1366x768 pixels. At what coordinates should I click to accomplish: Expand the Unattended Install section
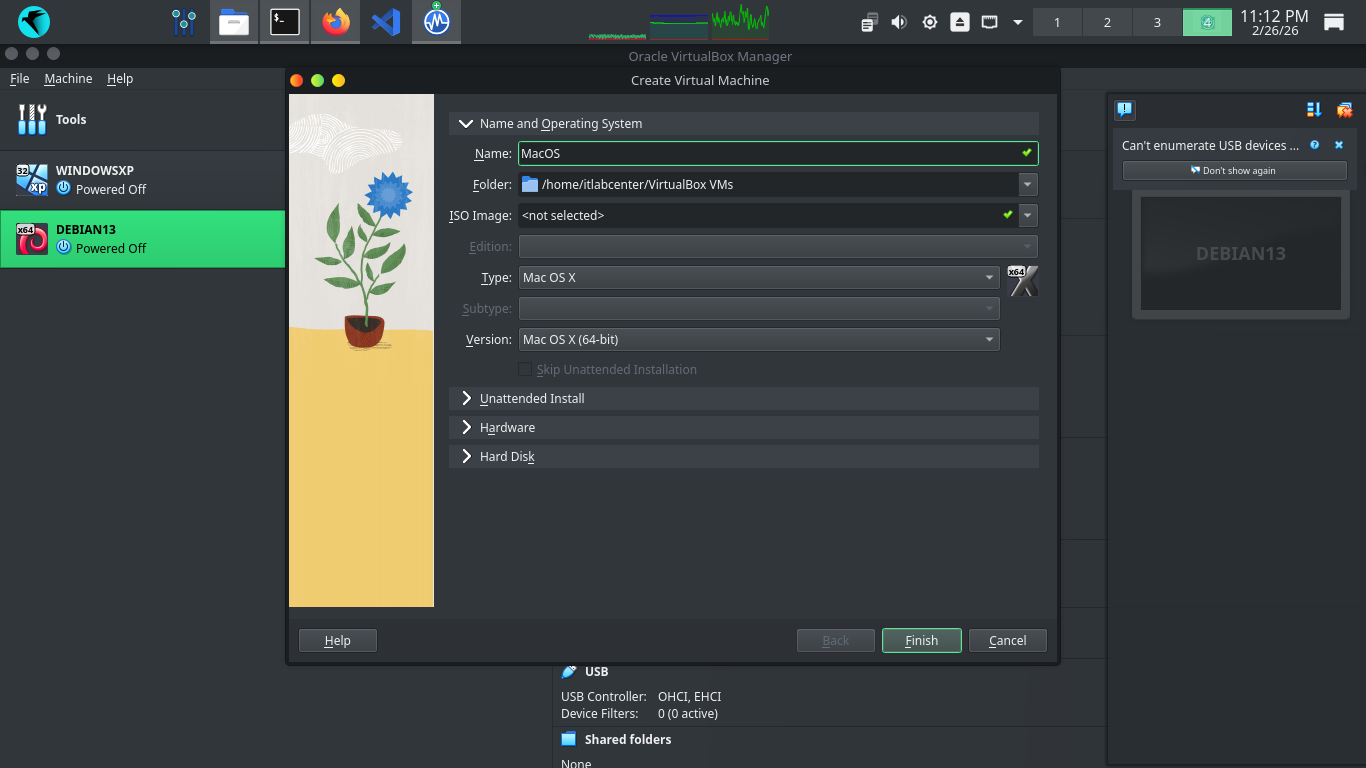pyautogui.click(x=466, y=398)
